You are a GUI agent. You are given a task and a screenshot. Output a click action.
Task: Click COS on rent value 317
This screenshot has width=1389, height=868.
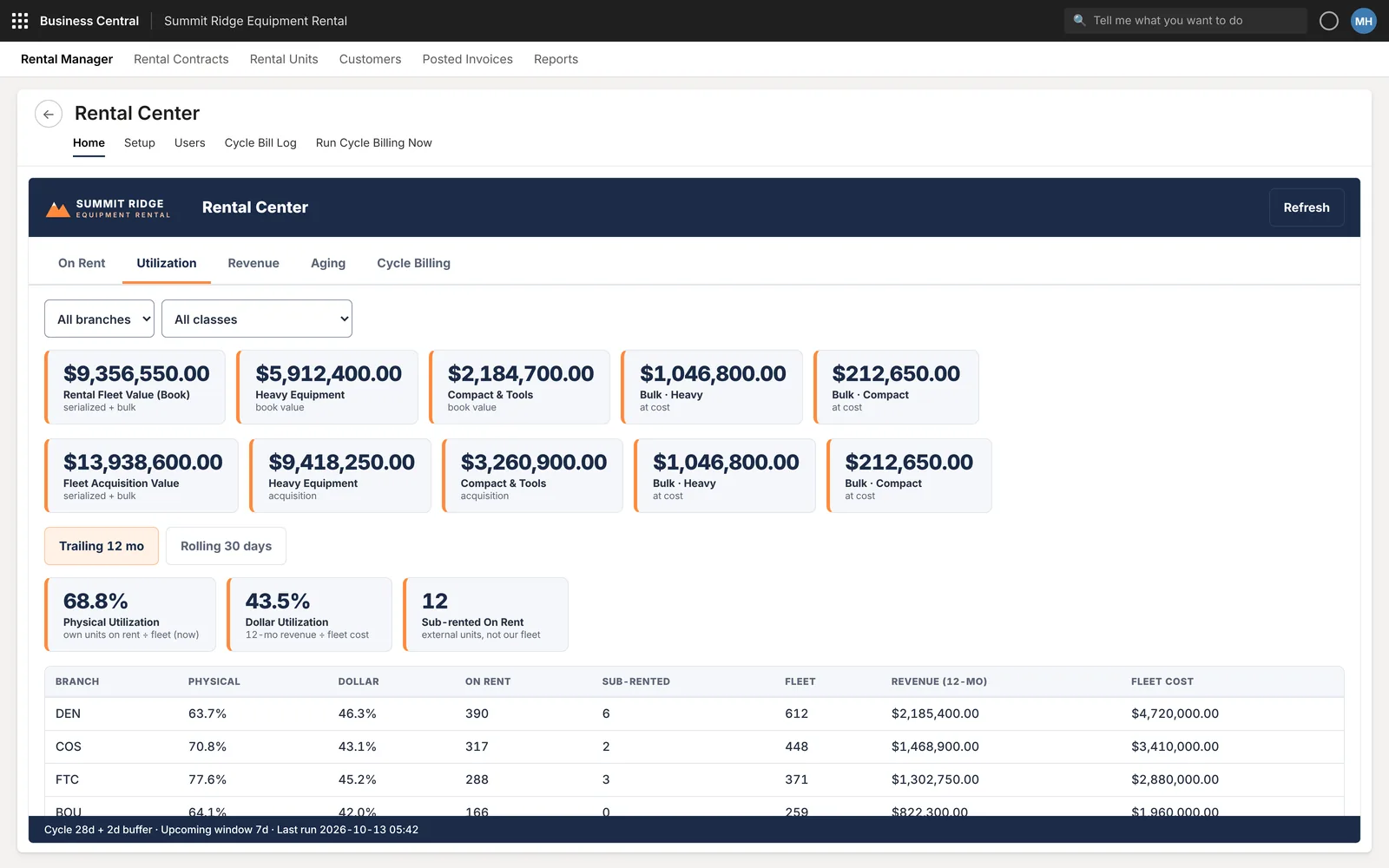tap(477, 746)
